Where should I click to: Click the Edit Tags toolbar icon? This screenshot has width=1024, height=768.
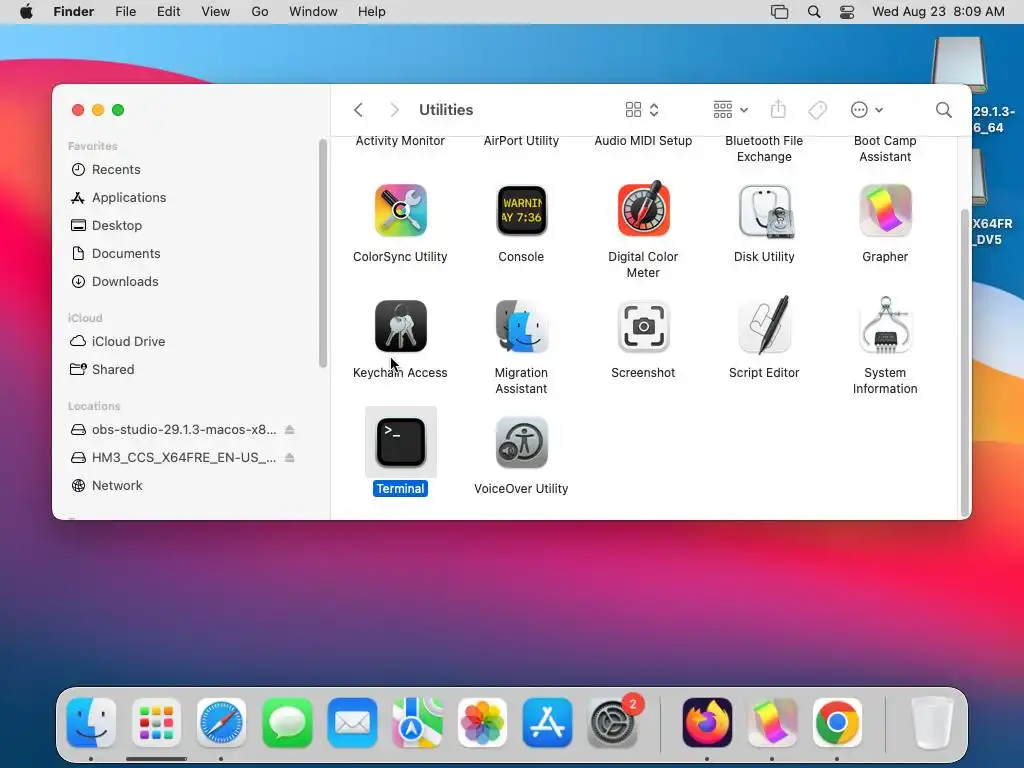[x=817, y=110]
